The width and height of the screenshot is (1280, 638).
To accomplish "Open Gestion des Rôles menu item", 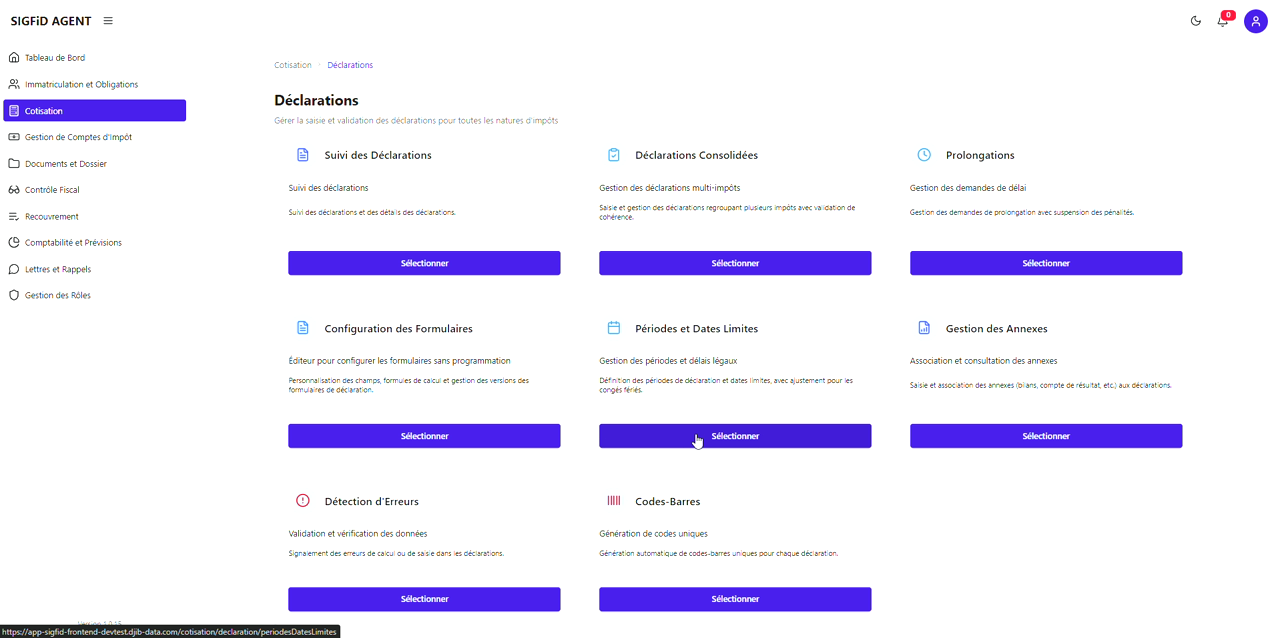I will (57, 295).
